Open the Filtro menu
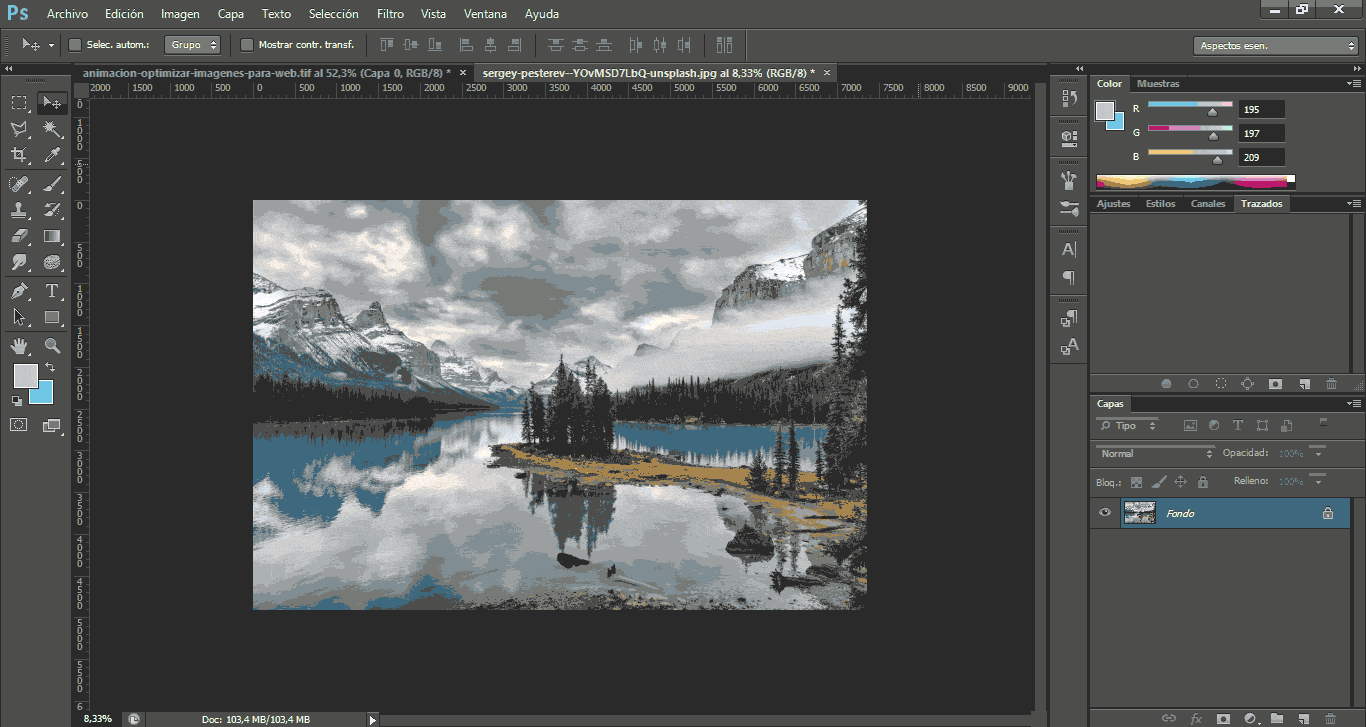 click(x=390, y=14)
